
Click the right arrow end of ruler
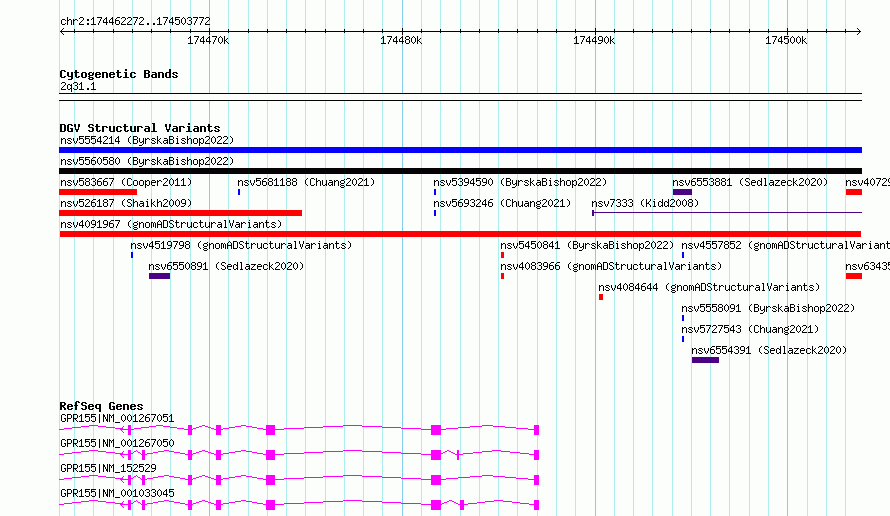859,31
